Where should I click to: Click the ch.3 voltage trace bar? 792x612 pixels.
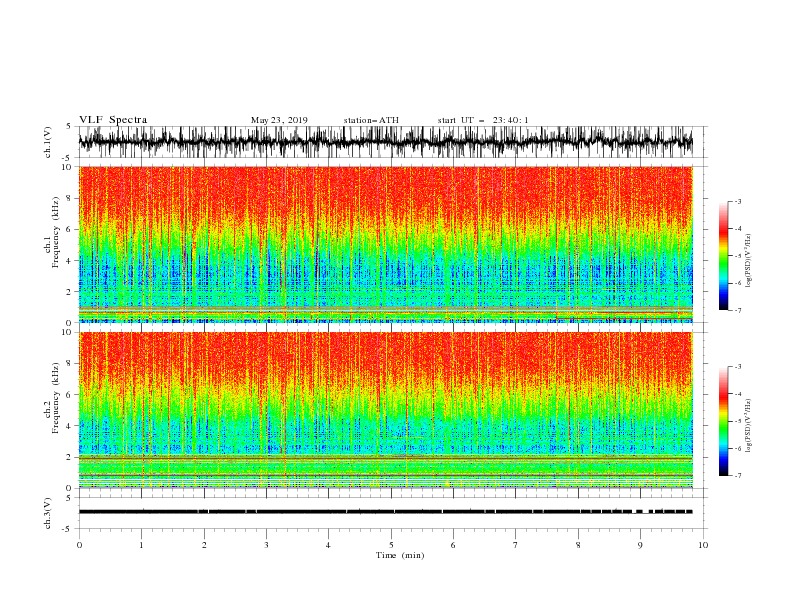coord(386,512)
